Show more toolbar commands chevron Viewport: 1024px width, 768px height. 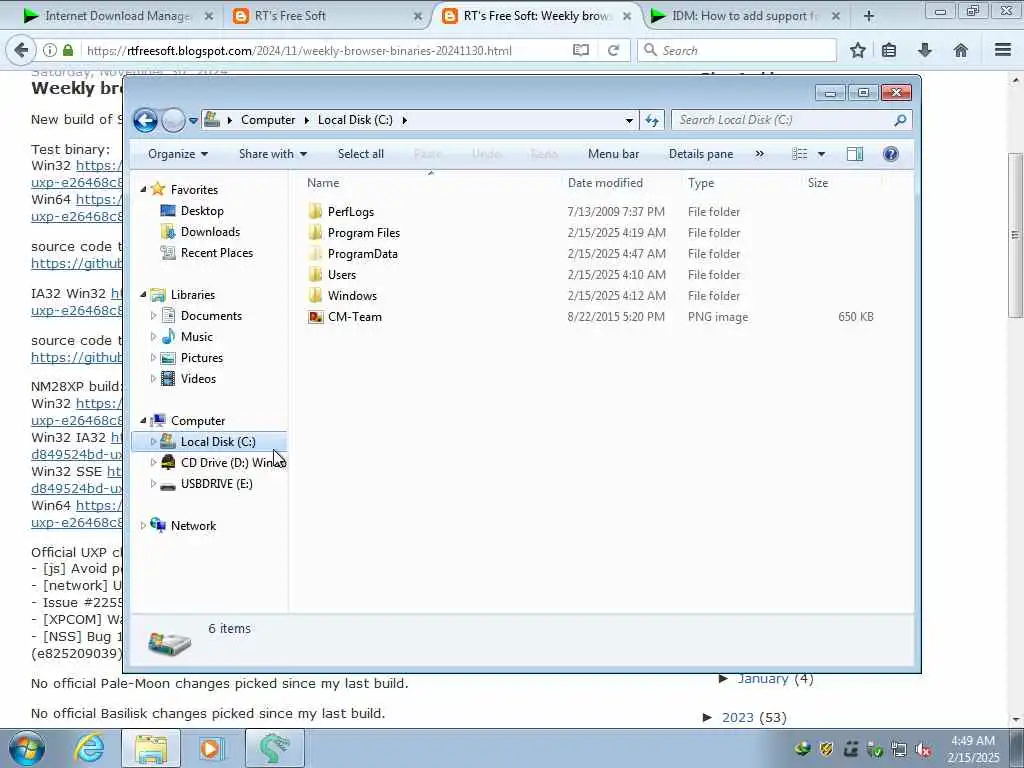click(x=760, y=154)
